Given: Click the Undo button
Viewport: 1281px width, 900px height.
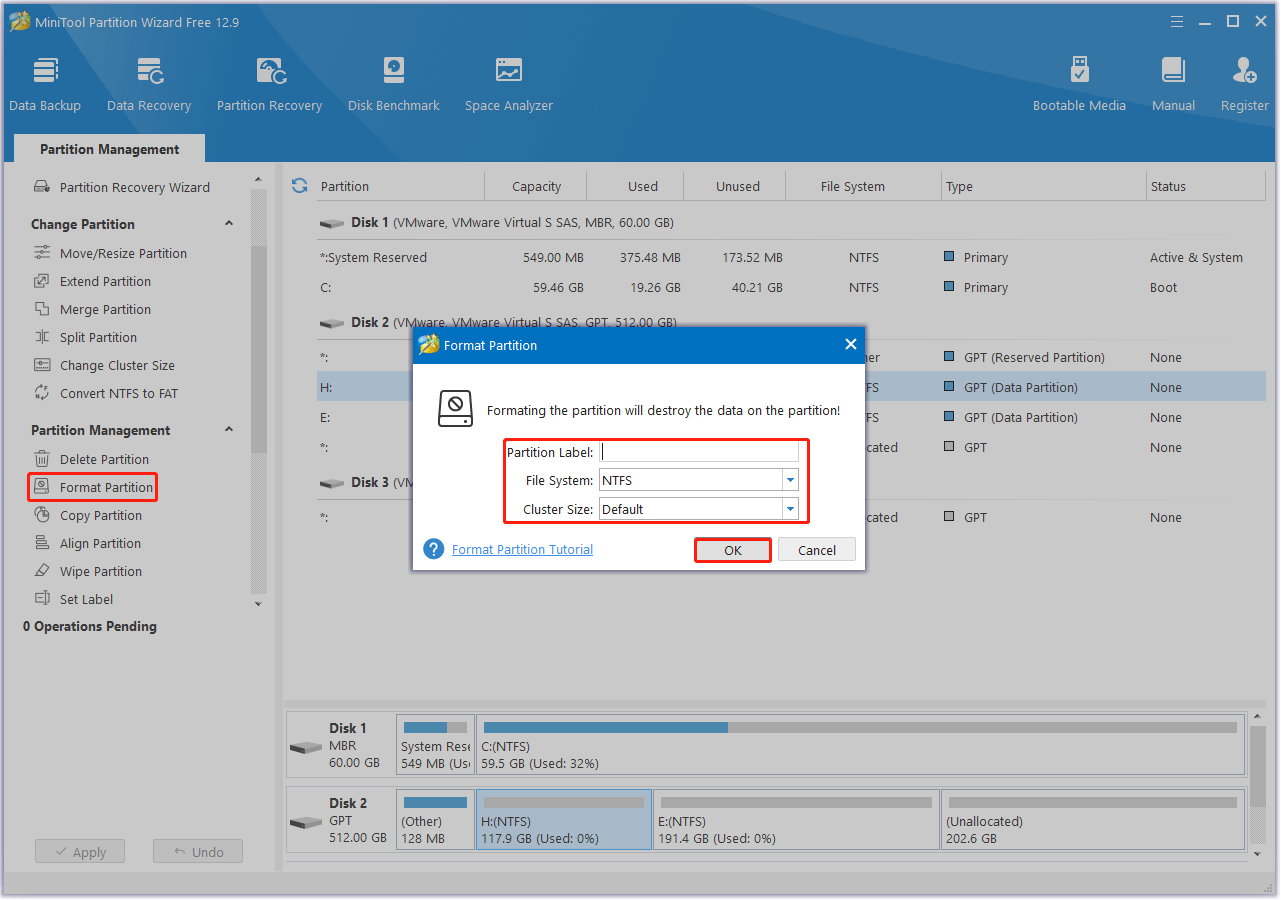Looking at the screenshot, I should coord(198,852).
